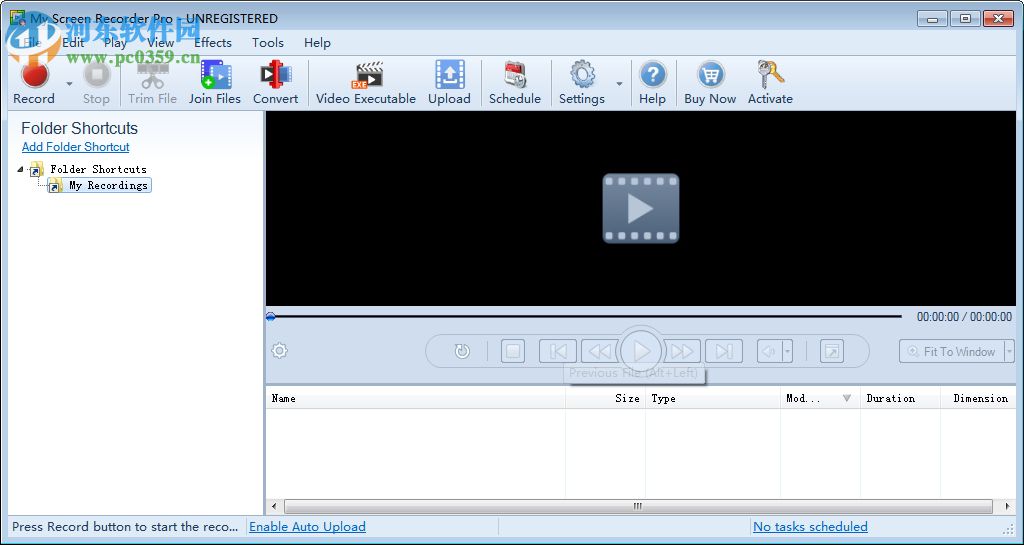Open the Effects menu
This screenshot has width=1024, height=545.
coord(213,42)
